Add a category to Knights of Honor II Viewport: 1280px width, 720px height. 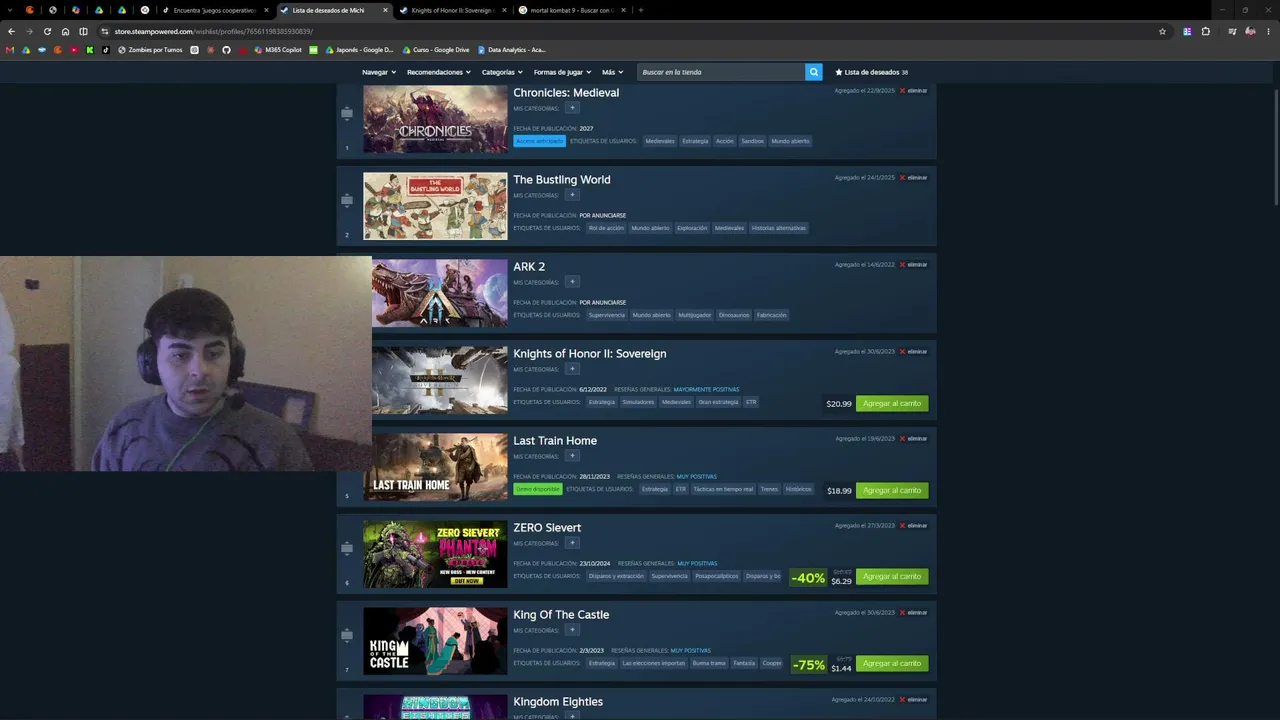click(x=572, y=369)
